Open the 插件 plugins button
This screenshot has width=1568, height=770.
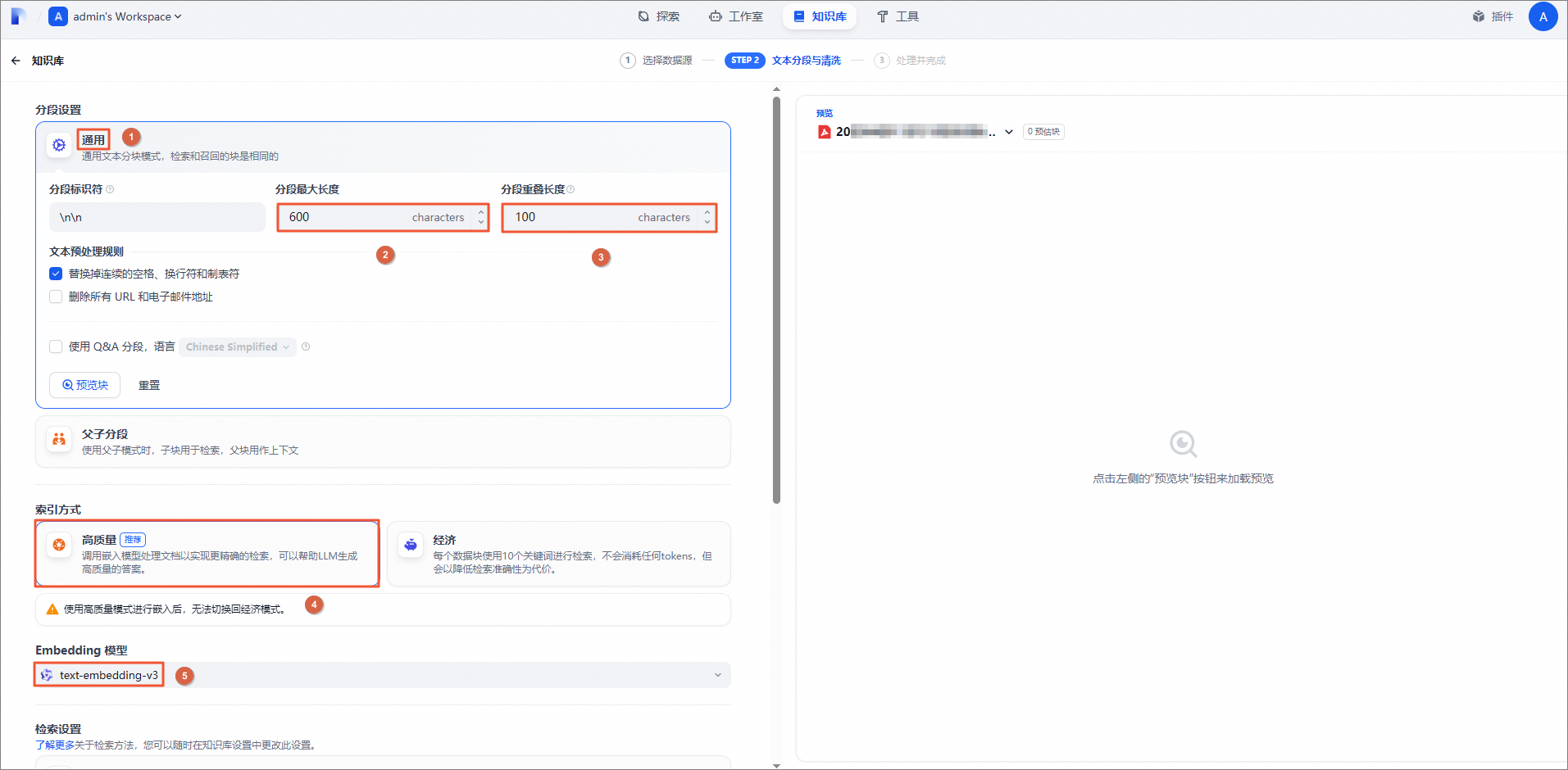(x=1493, y=16)
